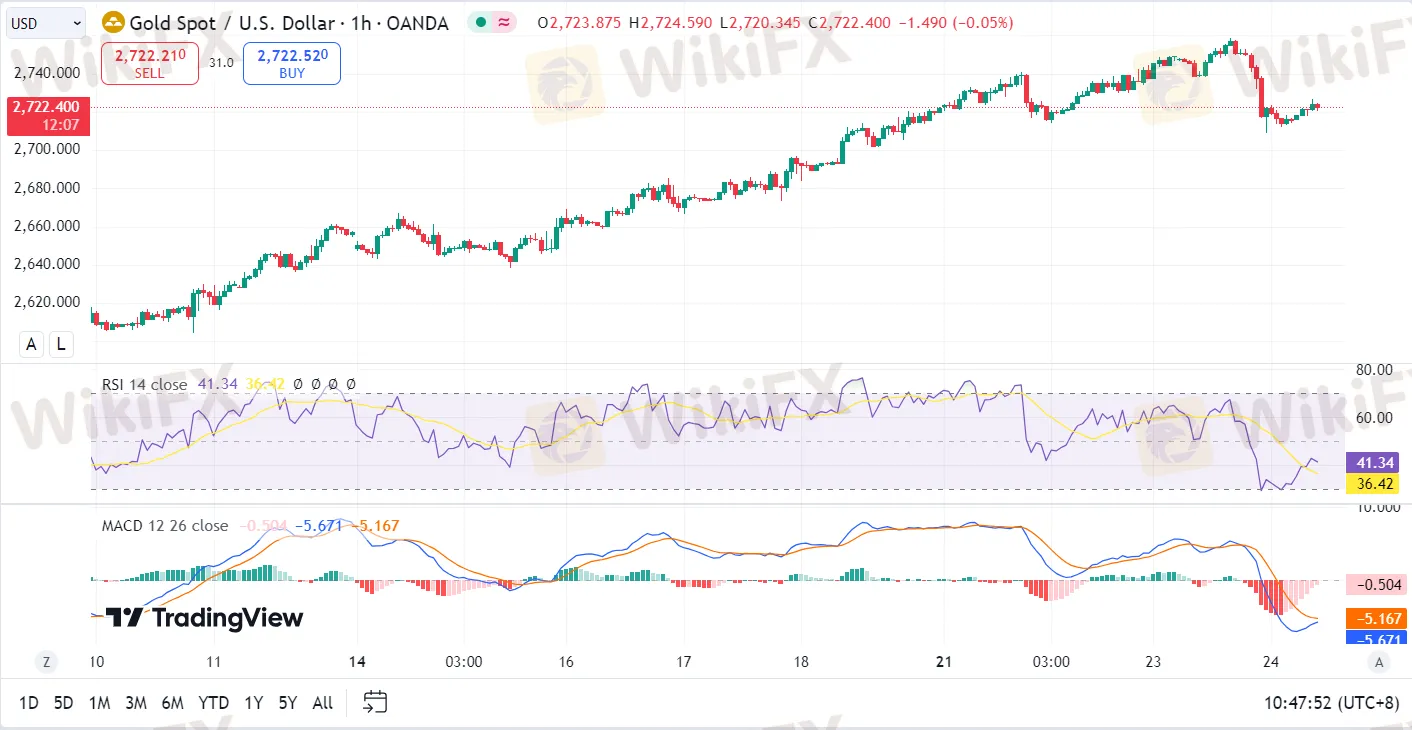Expand the RSI 14 close indicator legend

(x=144, y=385)
